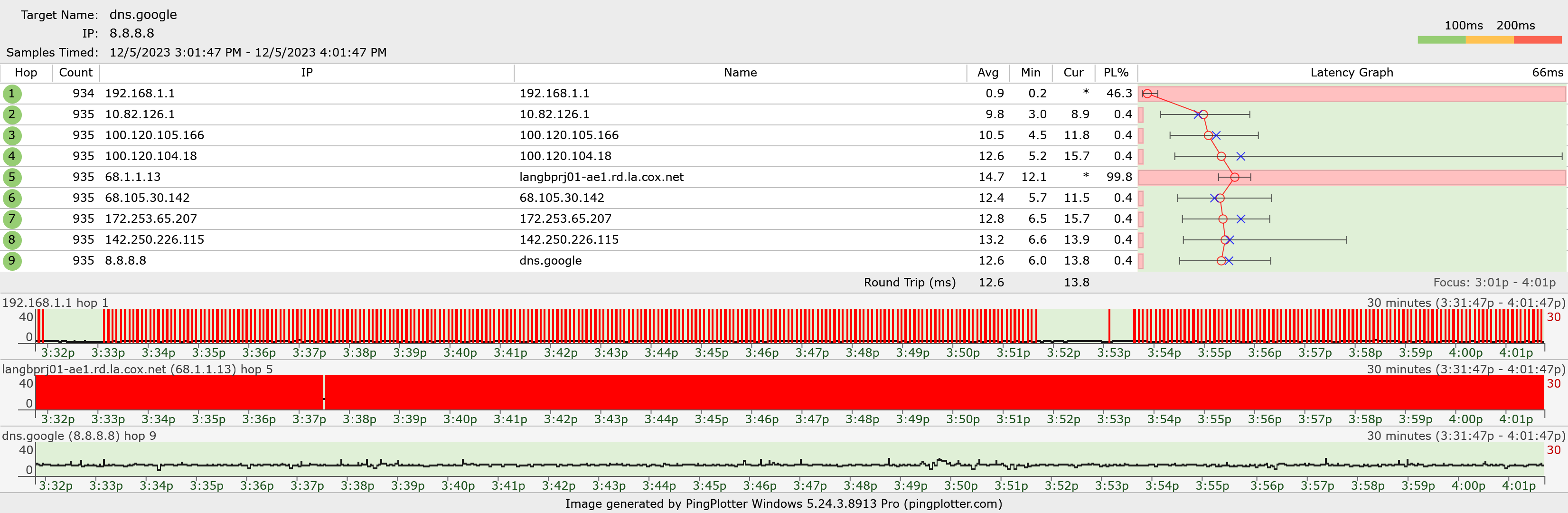Click hop 4 blue X current marker
This screenshot has height=513, width=1568.
[x=1240, y=157]
